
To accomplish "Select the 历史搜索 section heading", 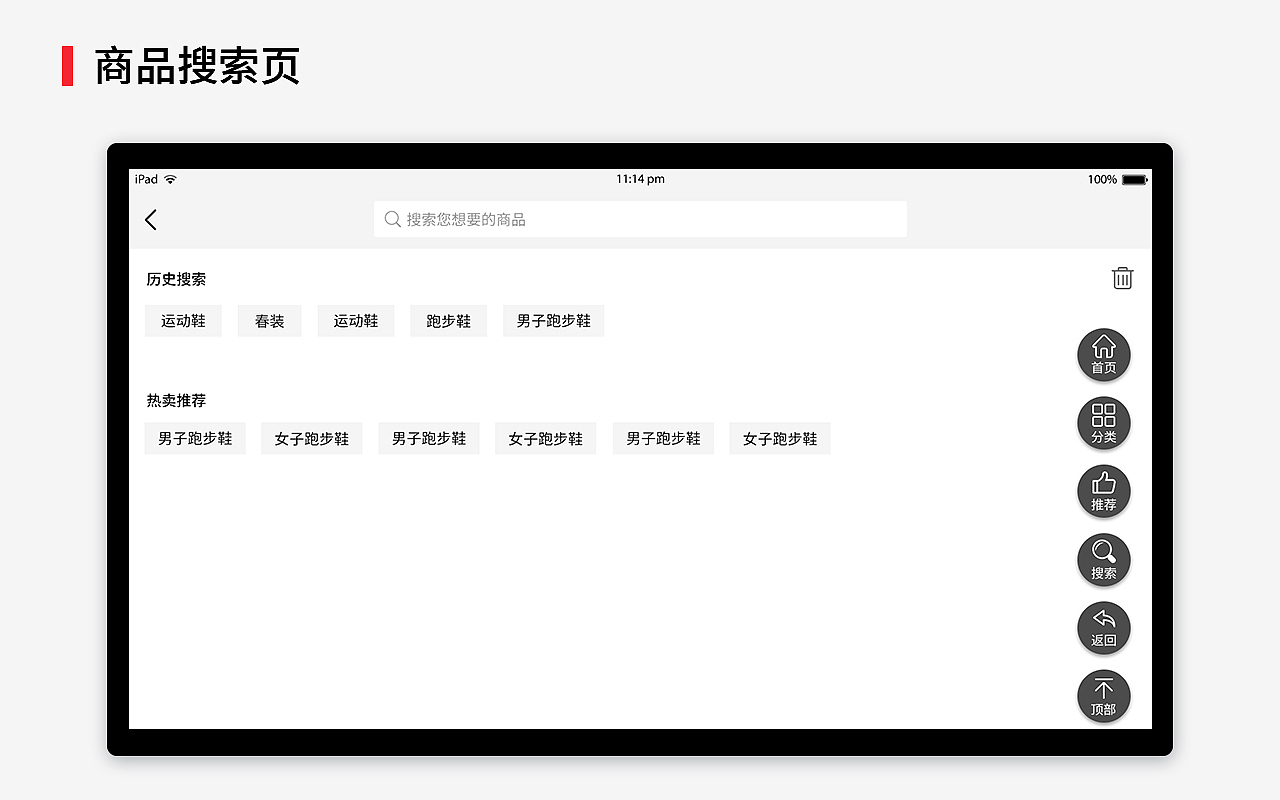I will [x=176, y=279].
